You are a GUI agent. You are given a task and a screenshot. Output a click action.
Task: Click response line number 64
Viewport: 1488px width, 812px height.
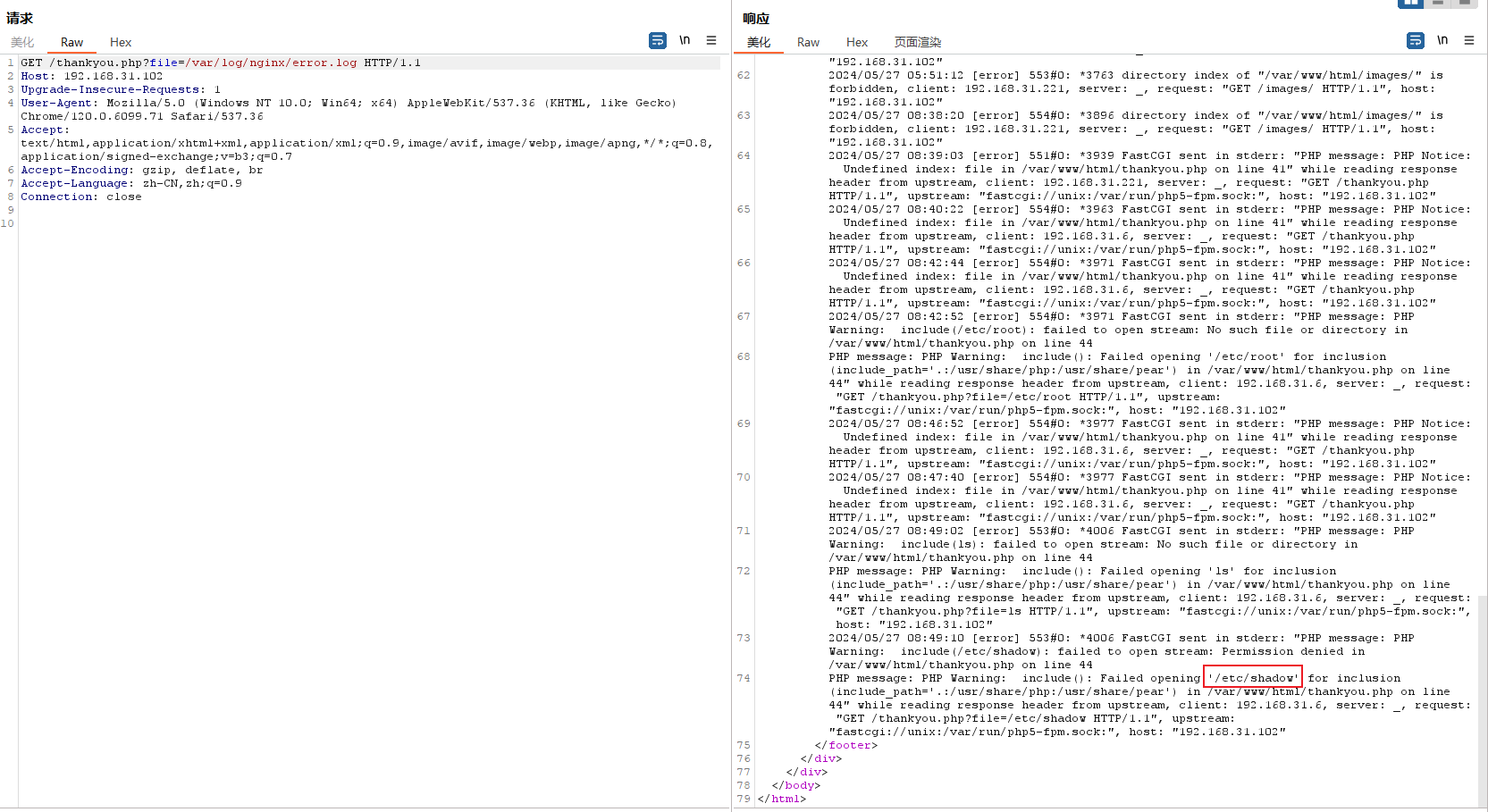point(744,155)
